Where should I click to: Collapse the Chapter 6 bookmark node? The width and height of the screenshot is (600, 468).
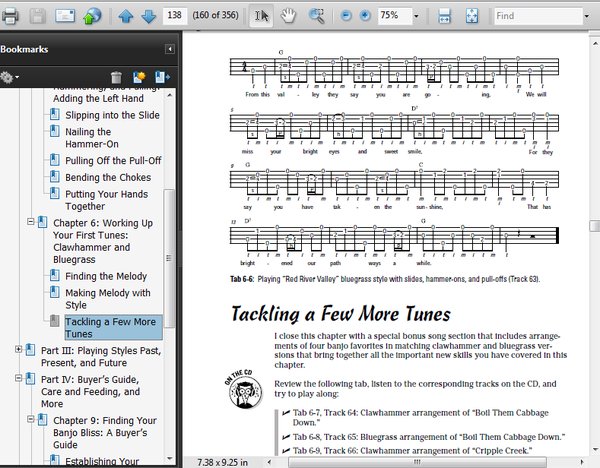click(x=31, y=222)
